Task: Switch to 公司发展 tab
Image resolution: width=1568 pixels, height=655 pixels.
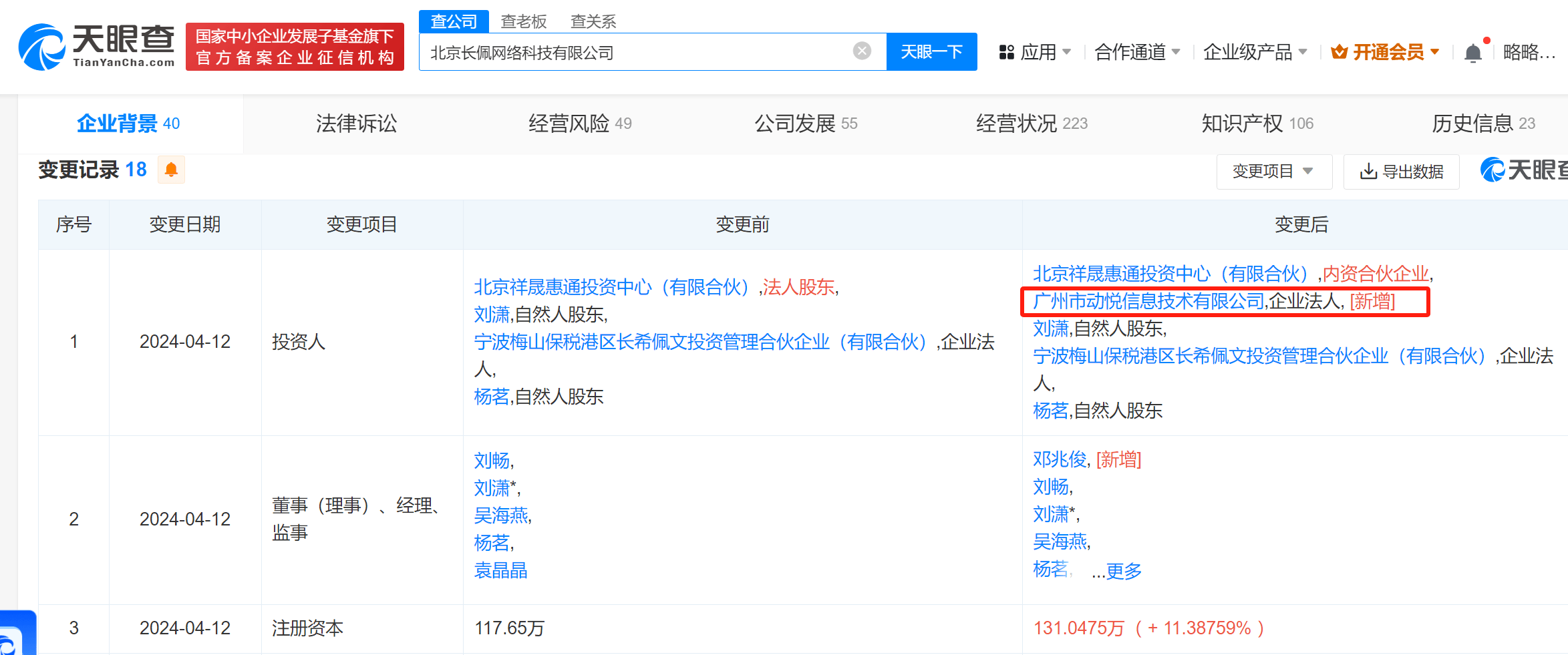Action: 806,124
